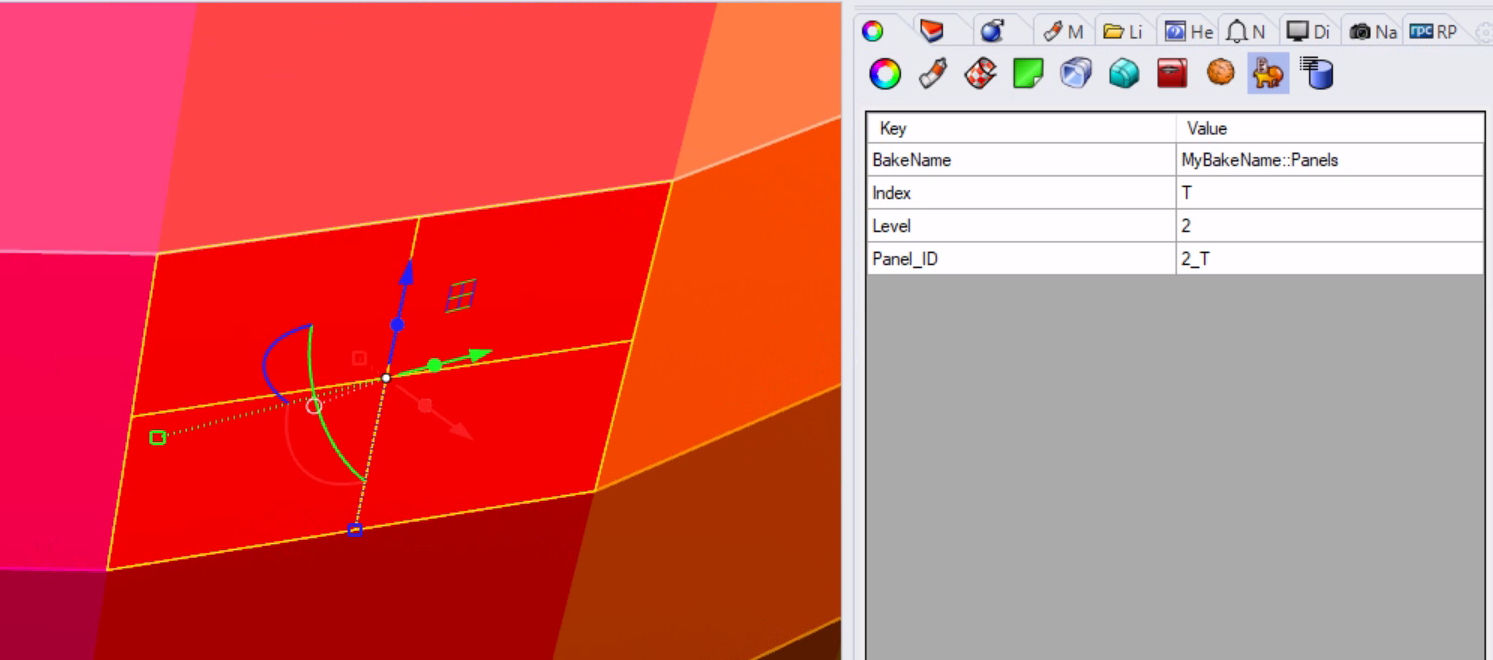This screenshot has width=1493, height=660.
Task: Switch to the Help tab
Action: 1188,31
